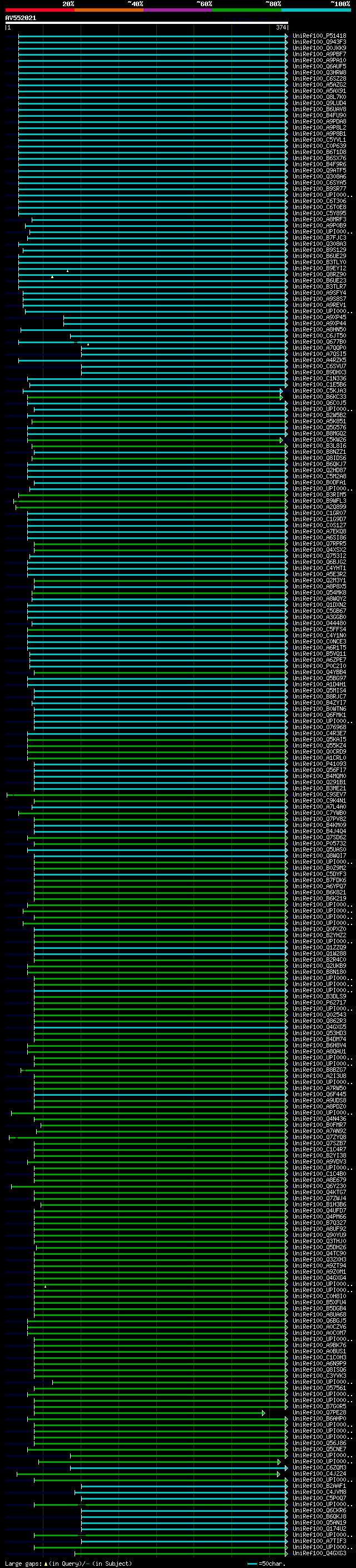The image size is (356, 1568).
Task: Open hit UniRef100_Q943F3
Action: [x=319, y=42]
